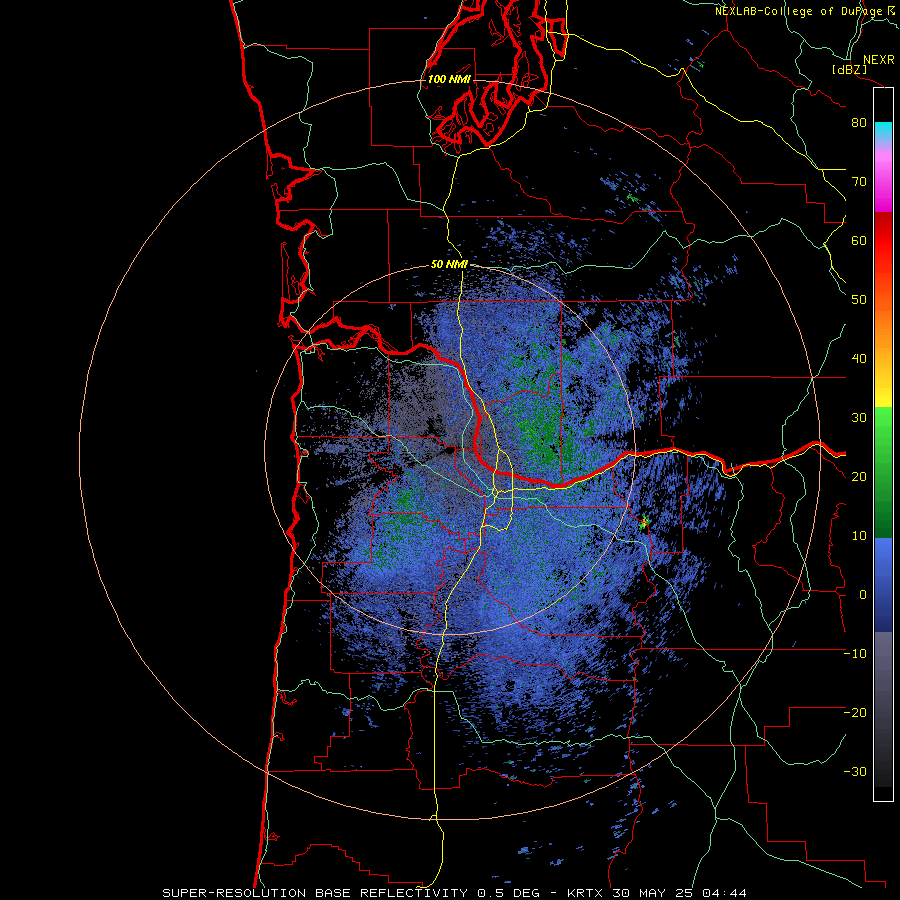
Task: Click the 20 value beside the green scale band
Action: click(x=859, y=477)
